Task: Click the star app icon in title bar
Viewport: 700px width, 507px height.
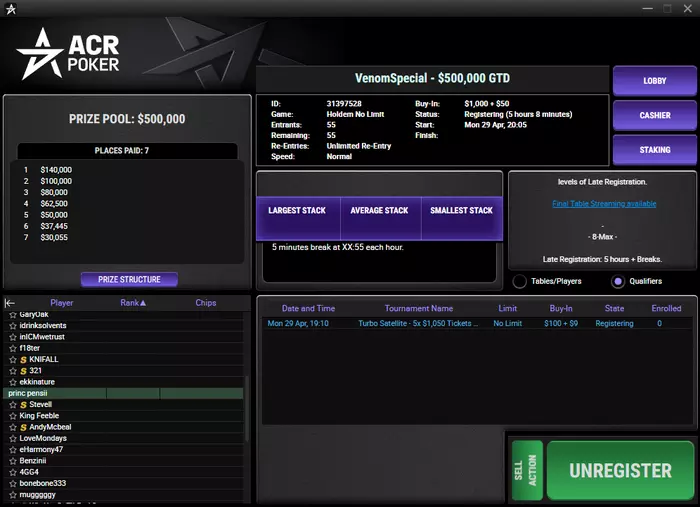Action: tap(11, 8)
